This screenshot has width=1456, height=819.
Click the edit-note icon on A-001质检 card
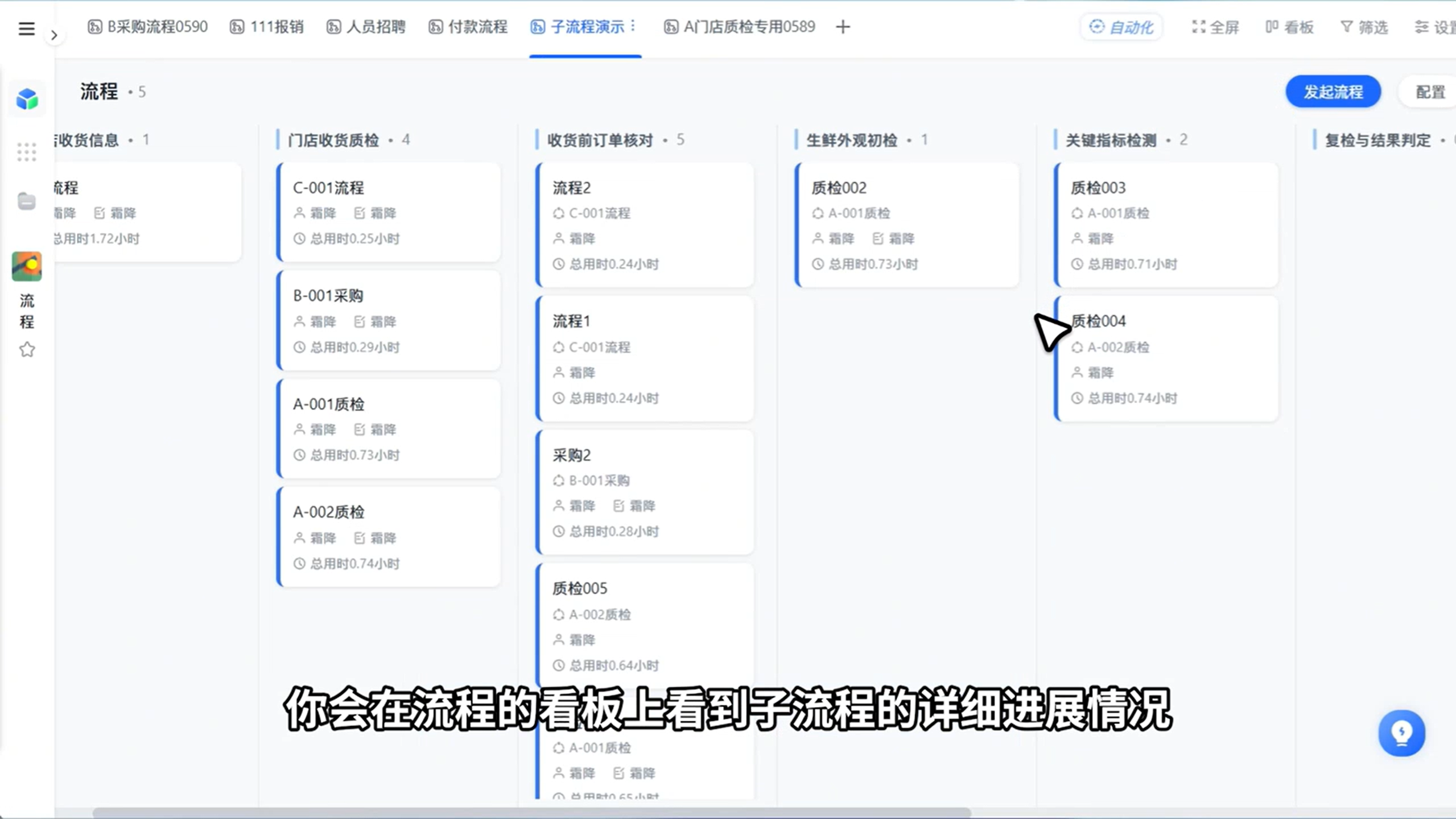pos(360,429)
